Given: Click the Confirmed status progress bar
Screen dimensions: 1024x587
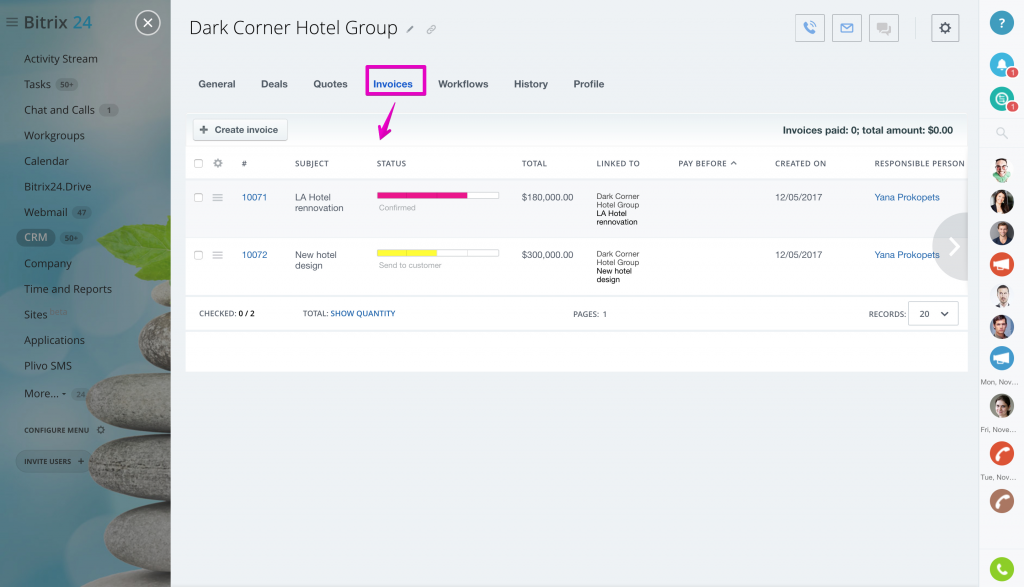Looking at the screenshot, I should (438, 195).
